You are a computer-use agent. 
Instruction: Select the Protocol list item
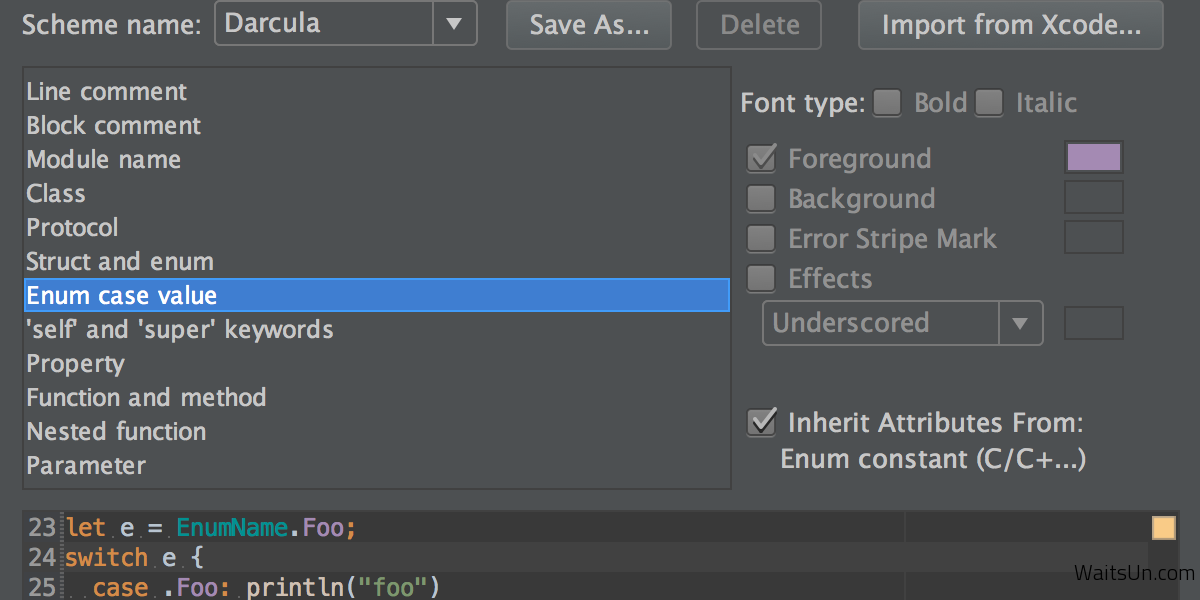73,228
